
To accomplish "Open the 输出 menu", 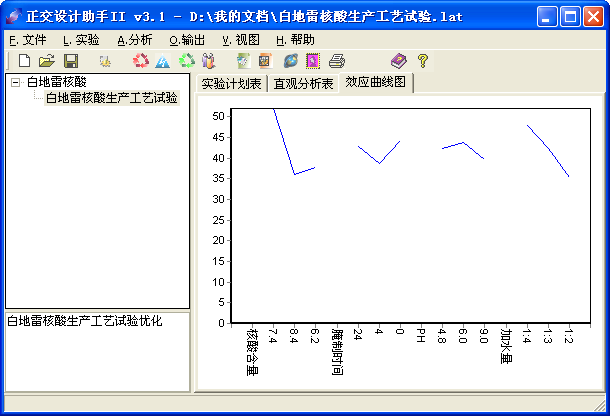I will pos(187,40).
